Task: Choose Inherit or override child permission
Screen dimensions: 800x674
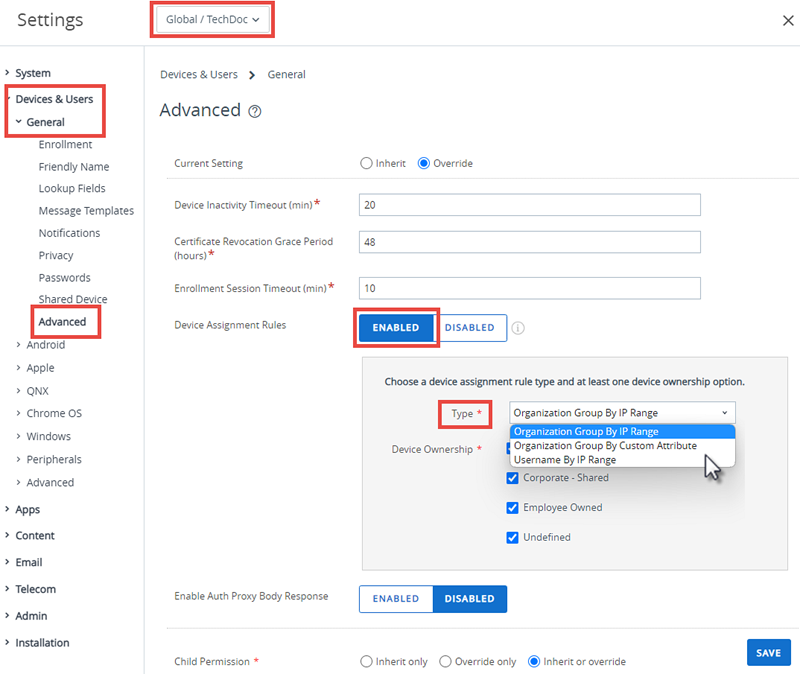Action: pyautogui.click(x=534, y=661)
